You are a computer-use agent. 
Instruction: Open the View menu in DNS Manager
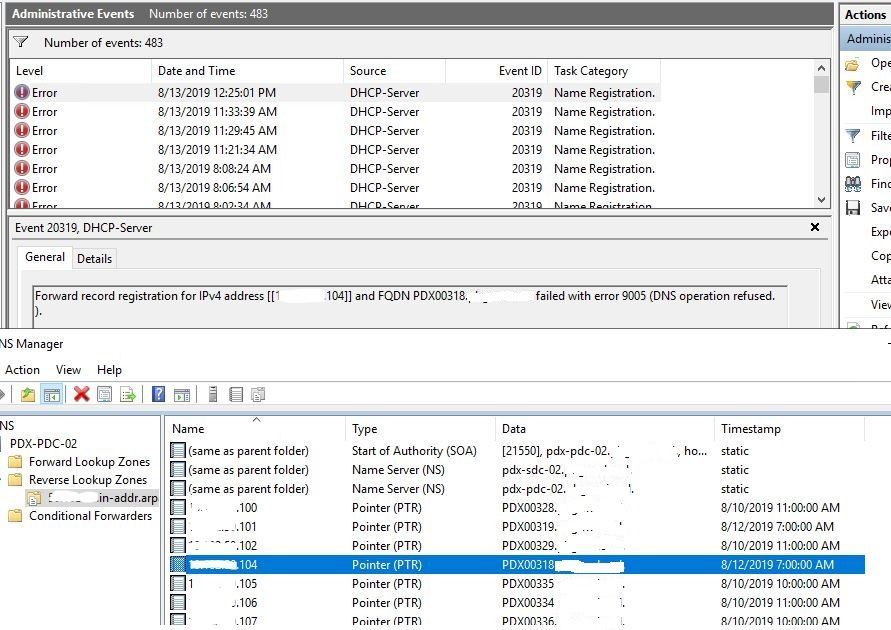[68, 370]
